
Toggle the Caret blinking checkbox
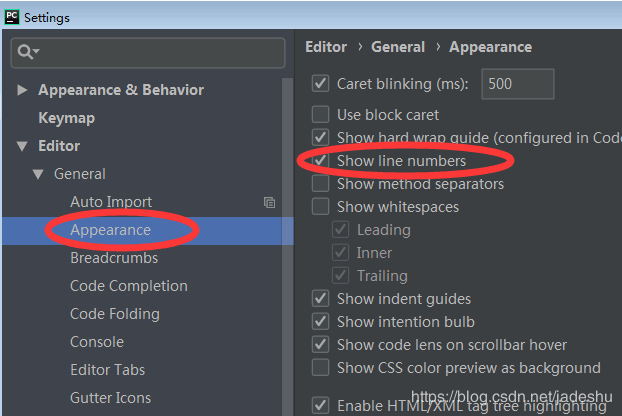coord(321,84)
